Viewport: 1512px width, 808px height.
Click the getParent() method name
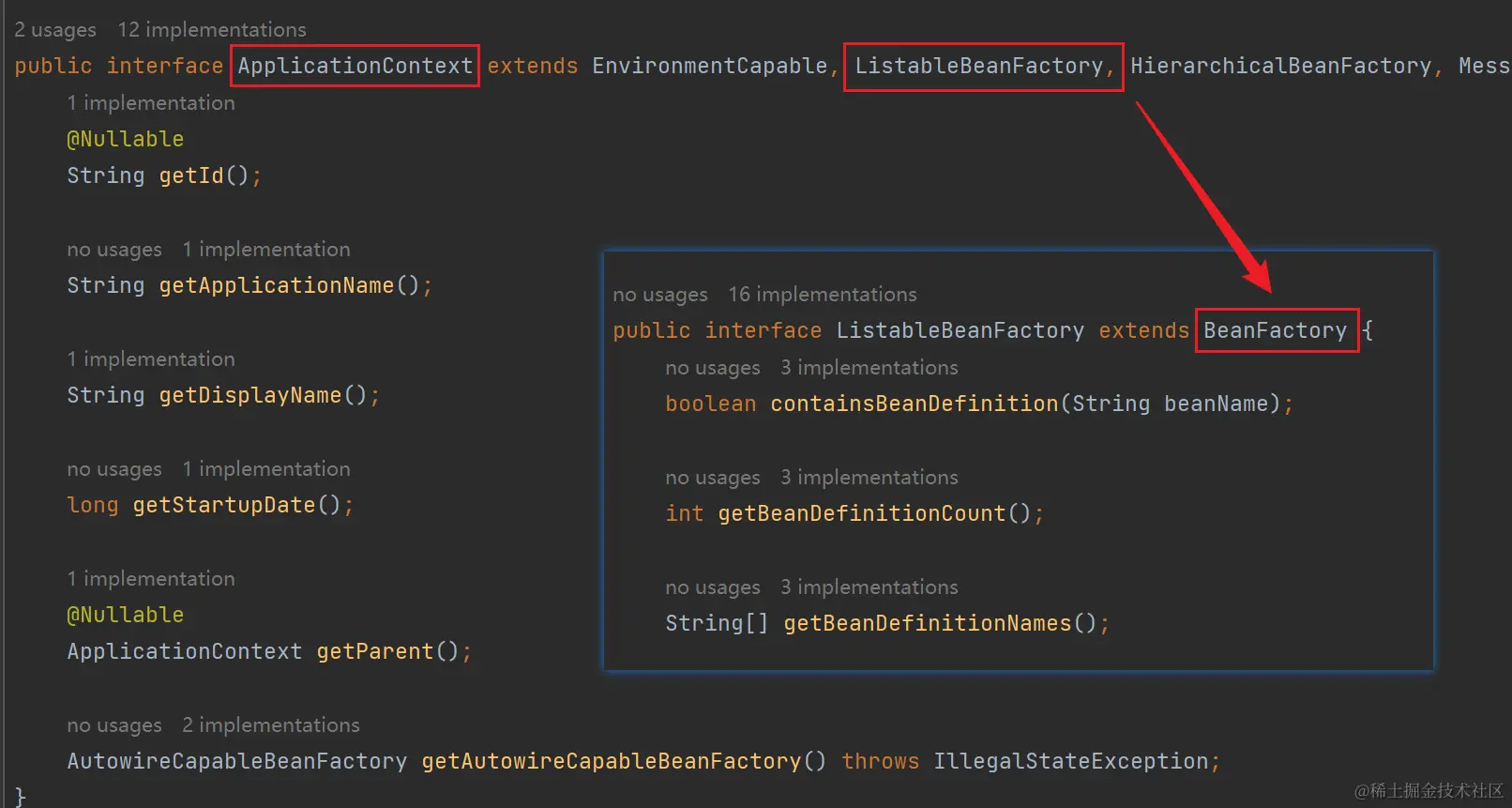(x=375, y=651)
